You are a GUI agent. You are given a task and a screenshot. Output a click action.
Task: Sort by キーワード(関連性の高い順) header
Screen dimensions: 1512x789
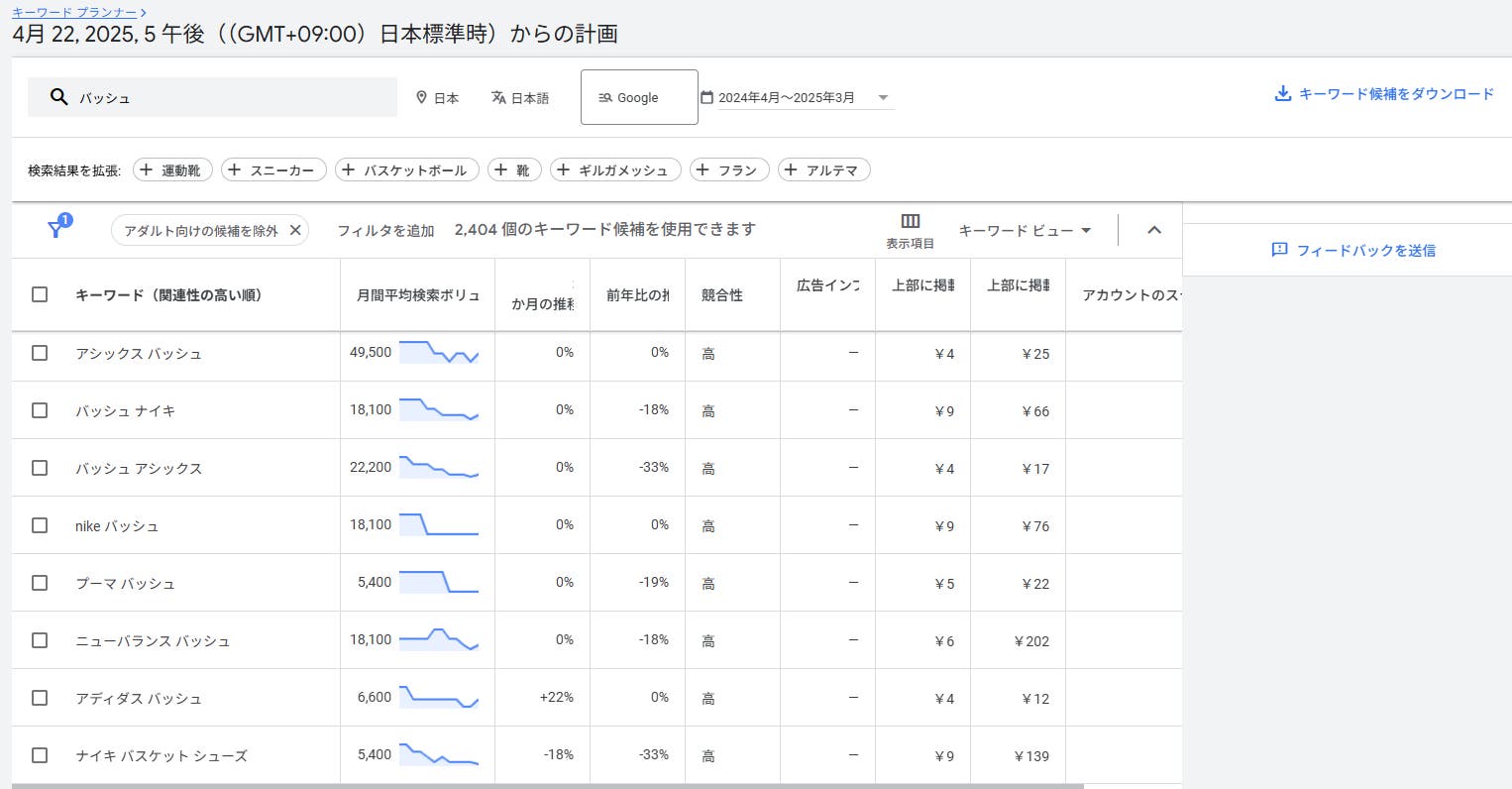tap(170, 294)
